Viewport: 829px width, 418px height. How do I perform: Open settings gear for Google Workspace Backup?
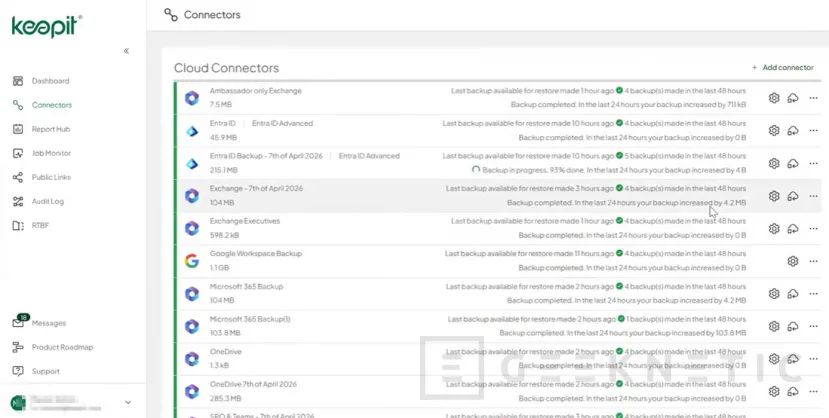(x=793, y=261)
